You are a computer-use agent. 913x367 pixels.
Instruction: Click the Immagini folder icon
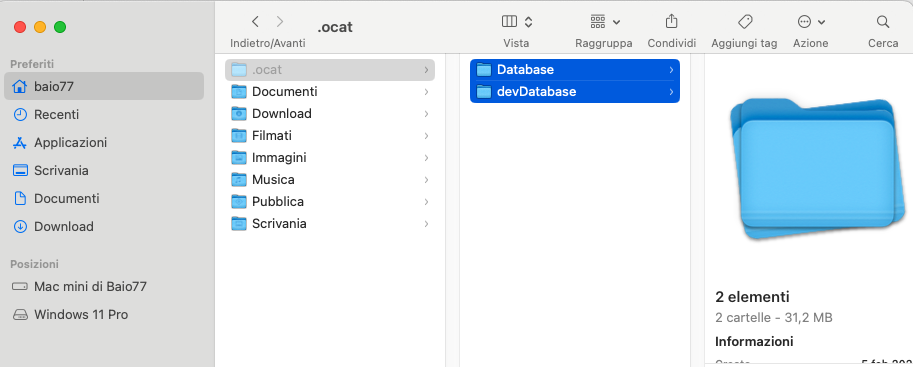(x=239, y=157)
